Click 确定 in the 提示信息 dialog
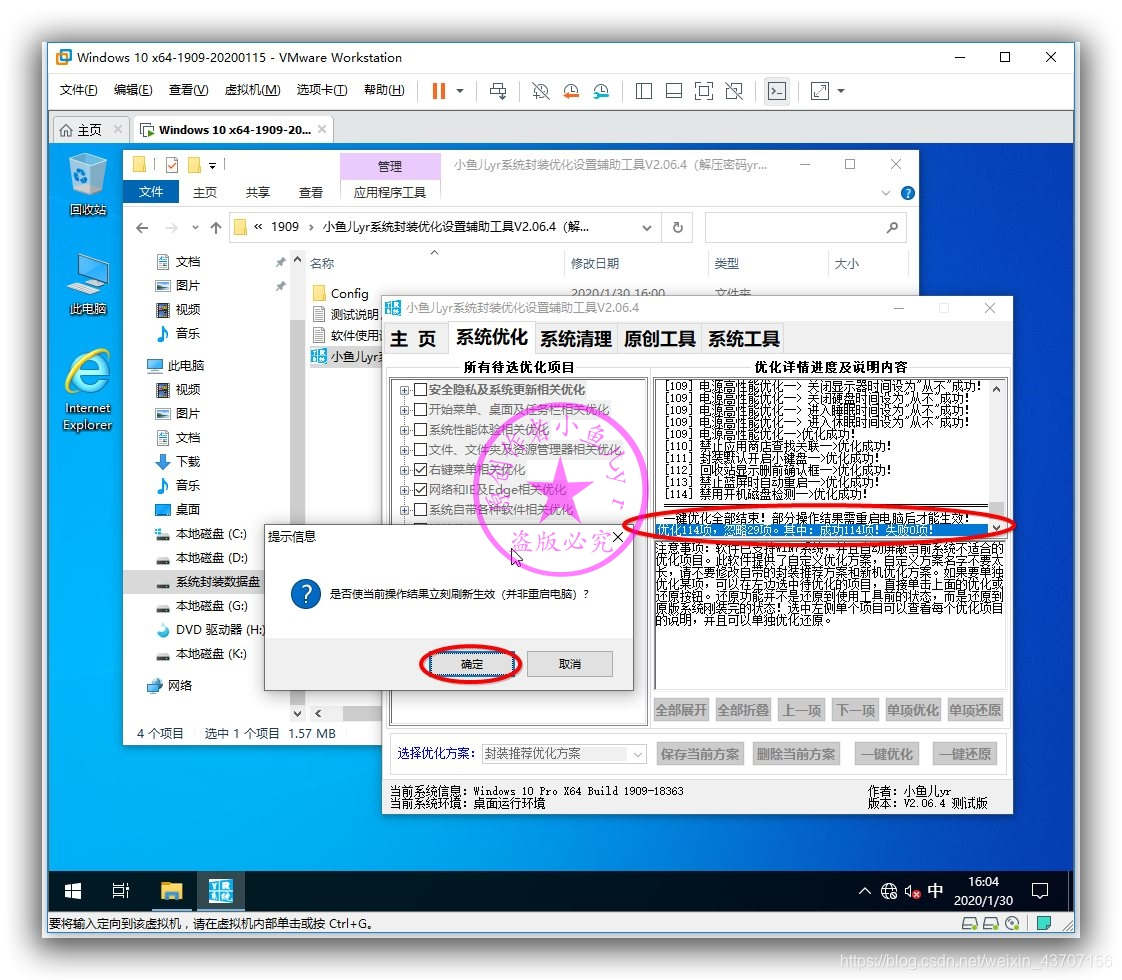The image size is (1122, 980). pos(472,665)
